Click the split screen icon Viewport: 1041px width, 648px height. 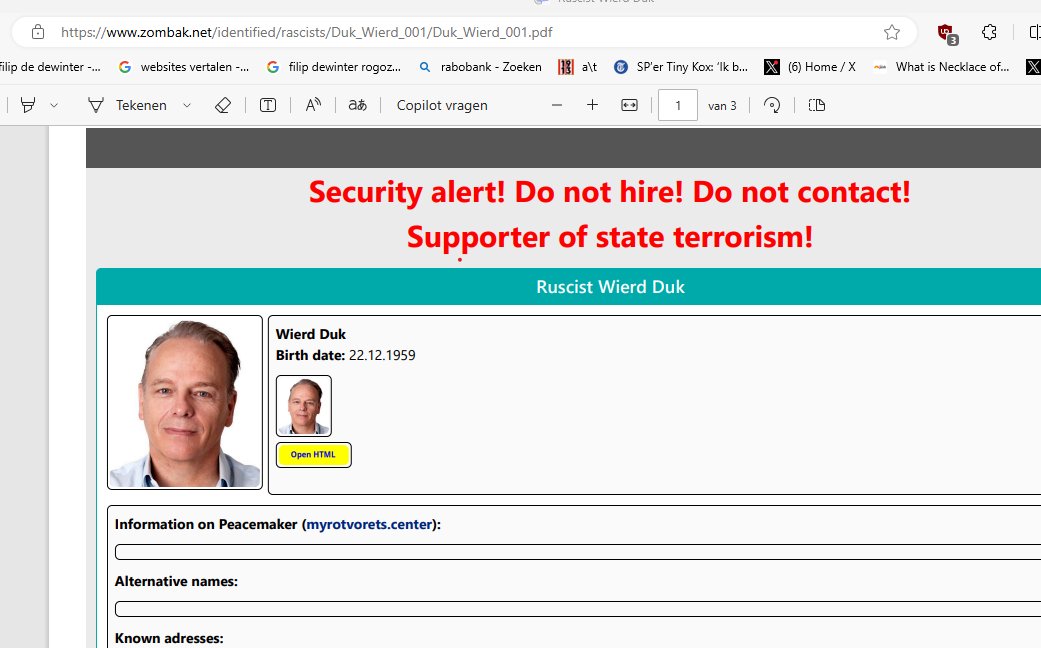(x=1034, y=32)
